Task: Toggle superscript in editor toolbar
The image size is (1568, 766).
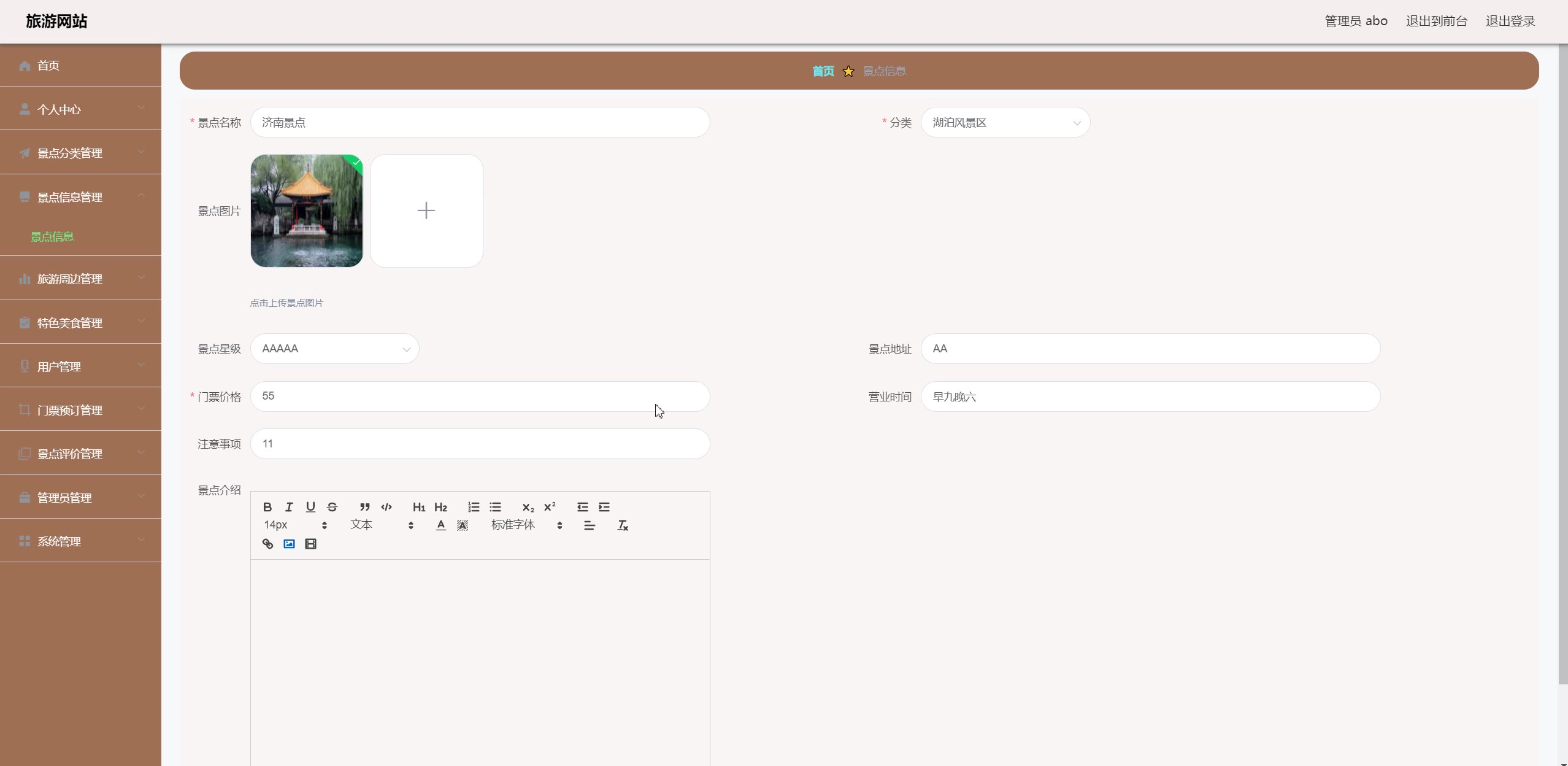Action: coord(550,507)
